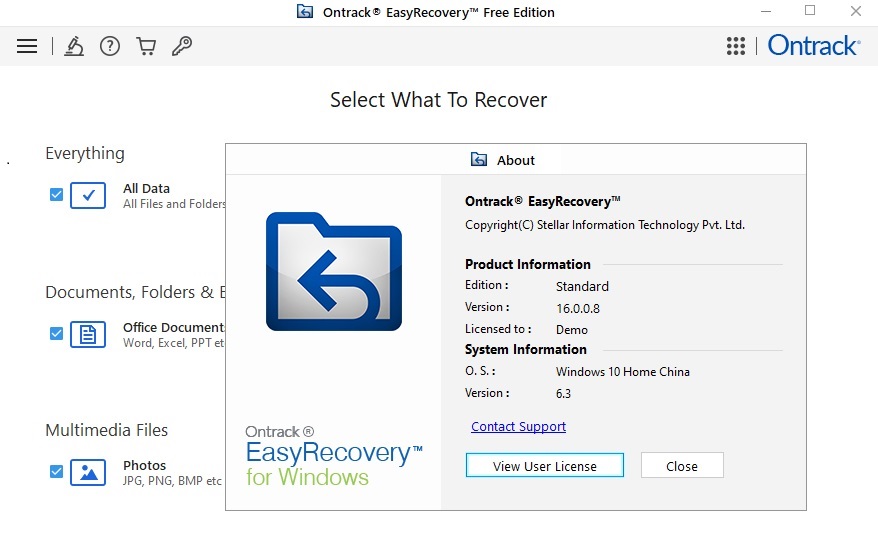Toggle the Photos checkbox
878x550 pixels.
click(x=56, y=472)
